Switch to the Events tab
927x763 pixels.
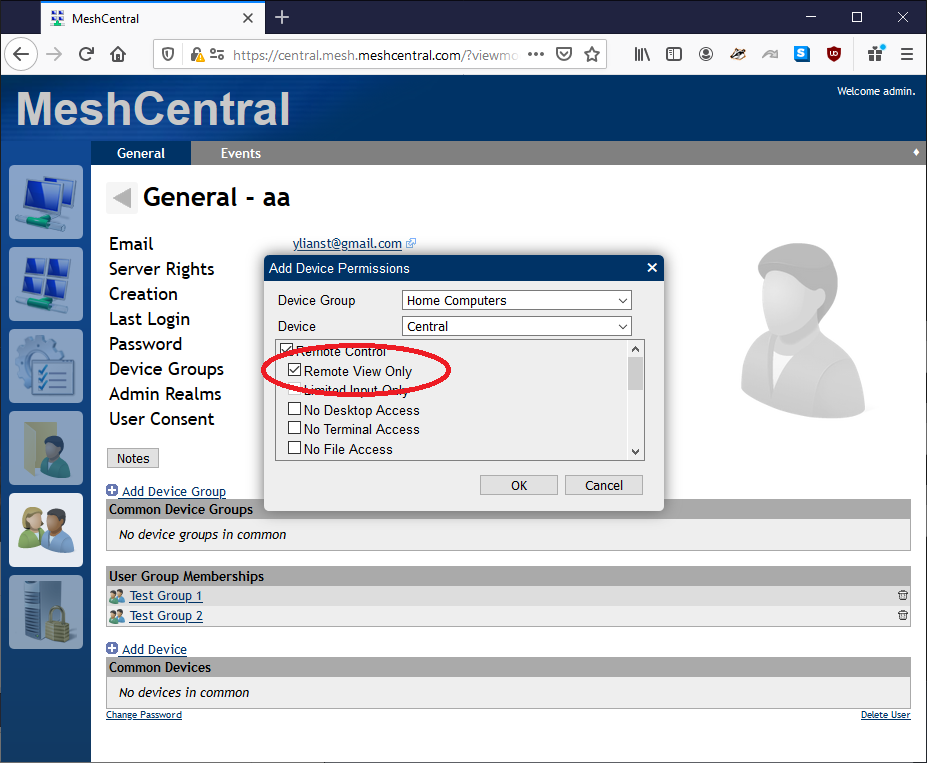241,153
